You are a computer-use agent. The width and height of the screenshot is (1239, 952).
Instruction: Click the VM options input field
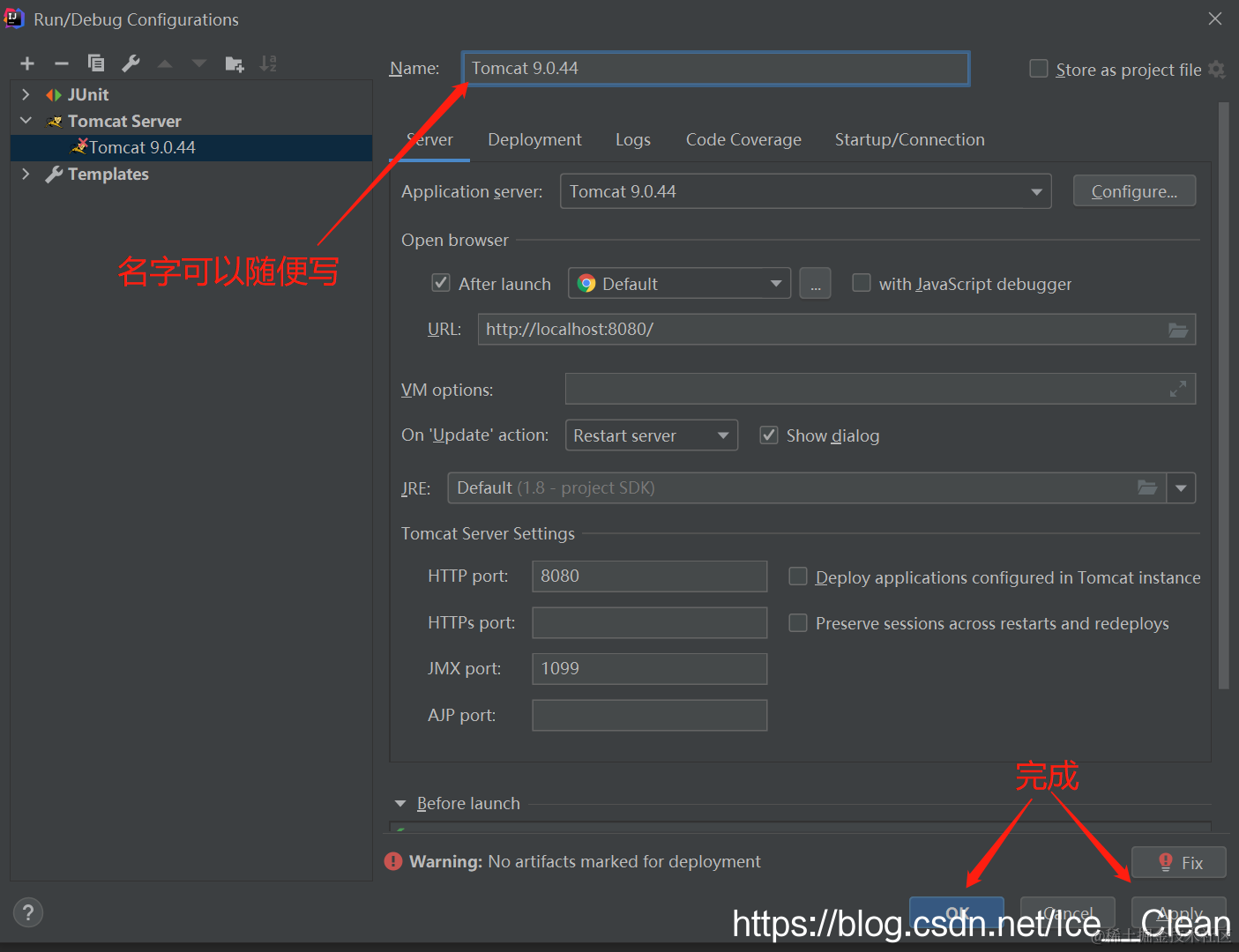[x=880, y=389]
